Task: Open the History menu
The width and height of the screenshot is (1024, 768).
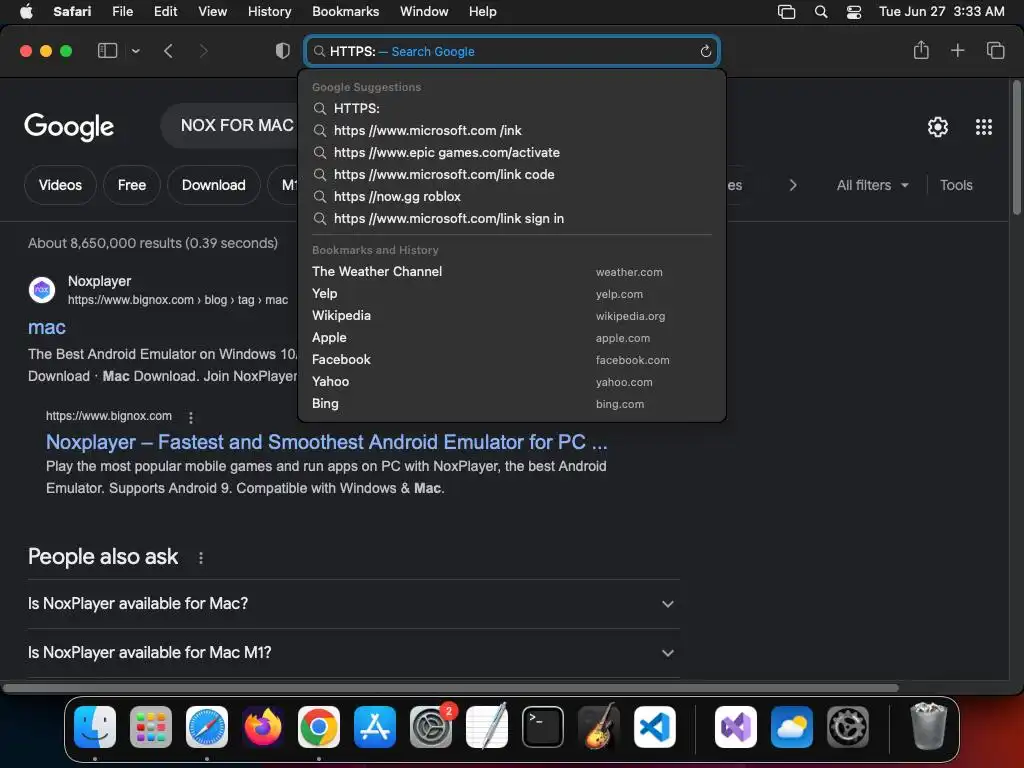Action: [x=269, y=12]
